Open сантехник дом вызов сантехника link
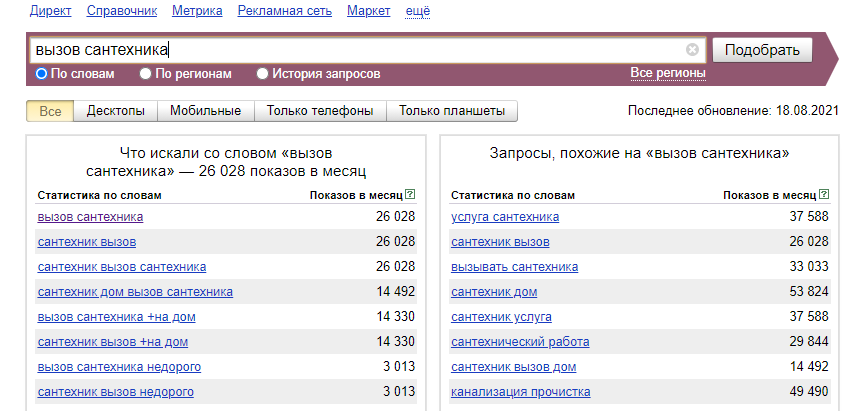 (x=135, y=292)
